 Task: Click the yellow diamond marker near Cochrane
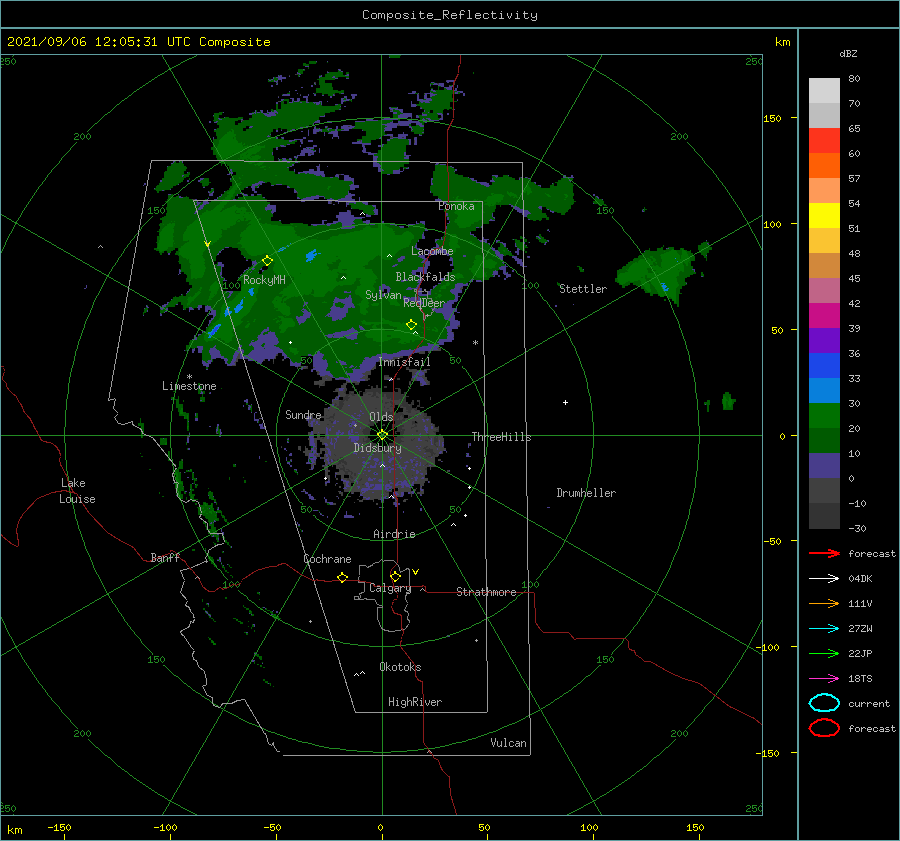(x=343, y=577)
